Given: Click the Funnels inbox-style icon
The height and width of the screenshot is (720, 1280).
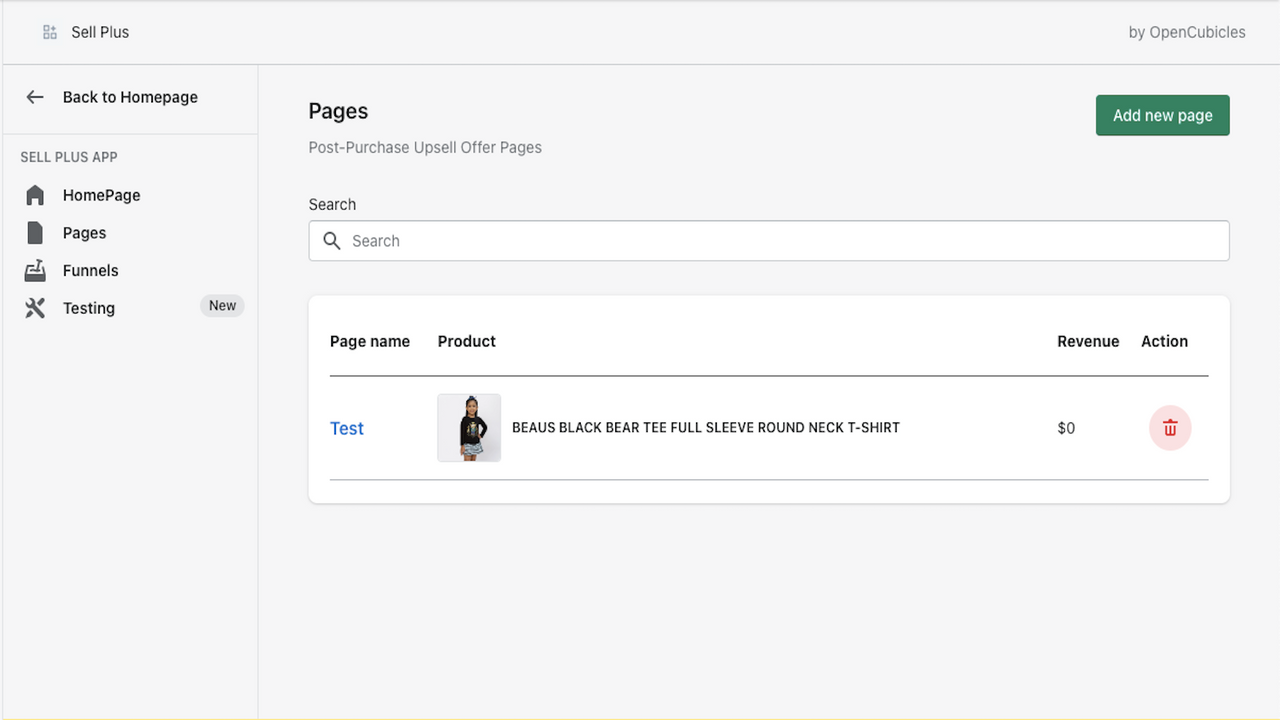Looking at the screenshot, I should pos(35,270).
